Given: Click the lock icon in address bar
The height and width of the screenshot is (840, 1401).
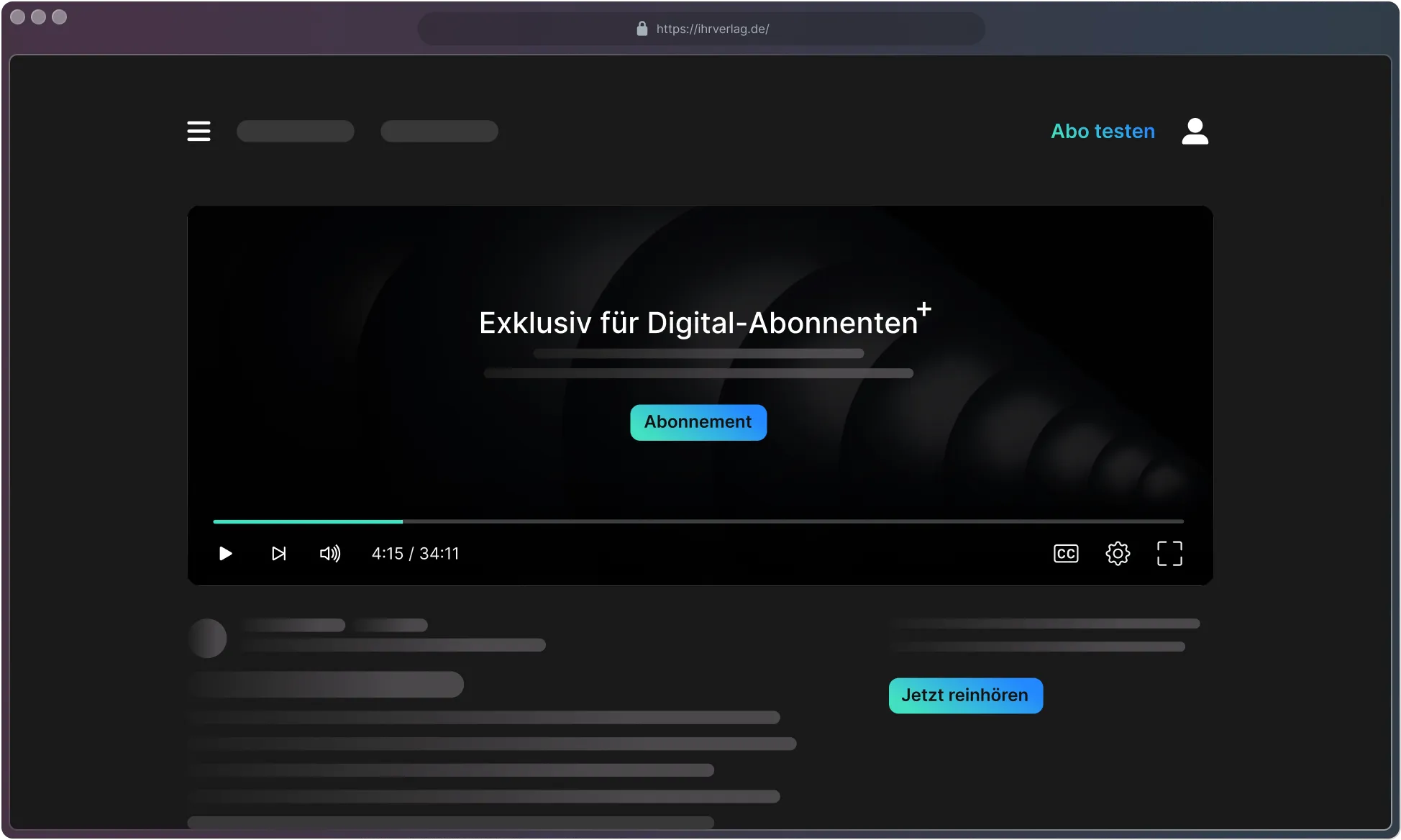Looking at the screenshot, I should (642, 29).
